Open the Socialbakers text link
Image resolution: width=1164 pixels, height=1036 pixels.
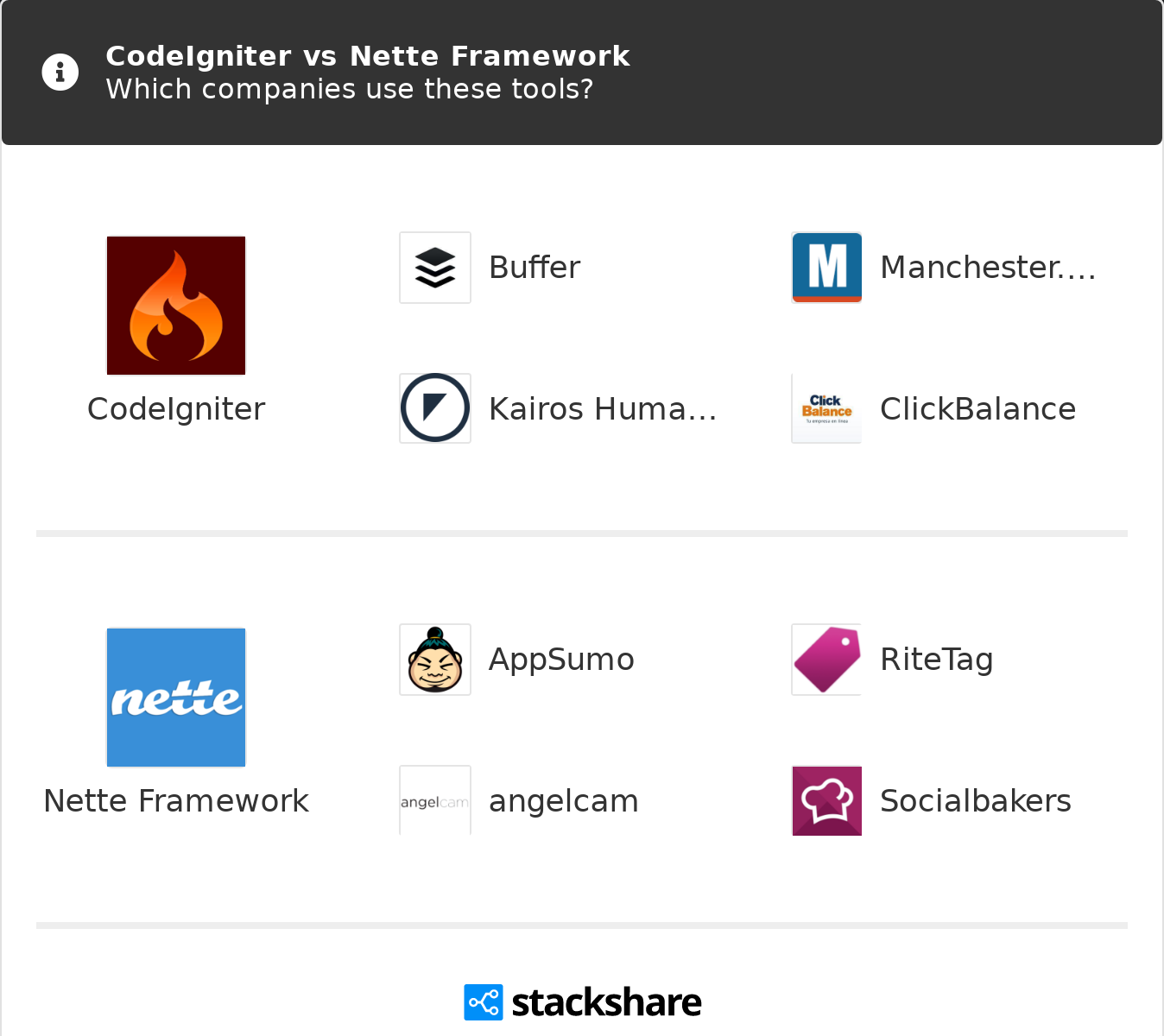[975, 801]
